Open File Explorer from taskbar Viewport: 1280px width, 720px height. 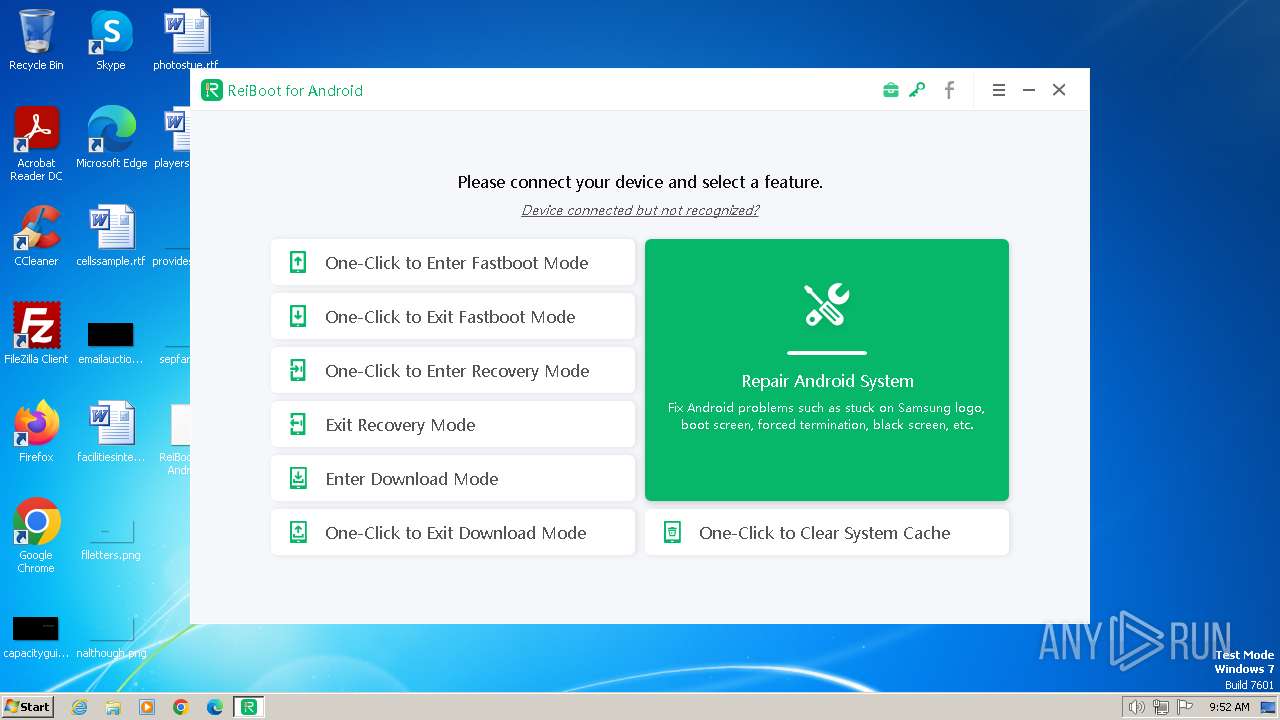coord(113,707)
